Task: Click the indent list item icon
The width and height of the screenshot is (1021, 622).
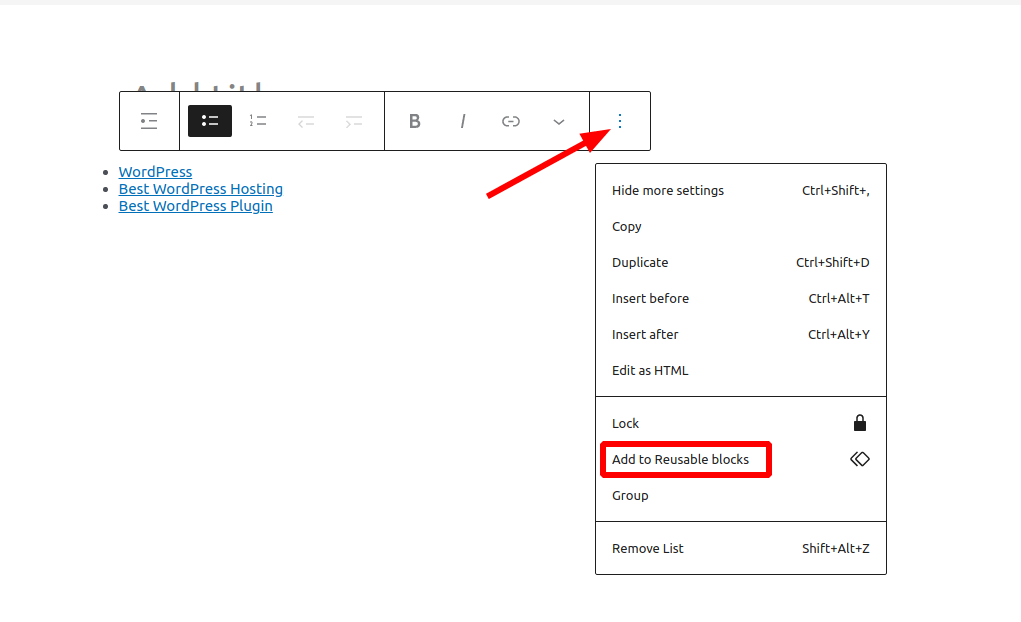Action: [354, 121]
